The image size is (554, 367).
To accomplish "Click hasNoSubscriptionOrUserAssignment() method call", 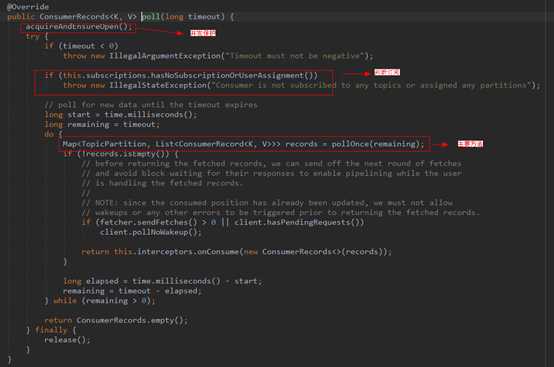I will pyautogui.click(x=234, y=75).
